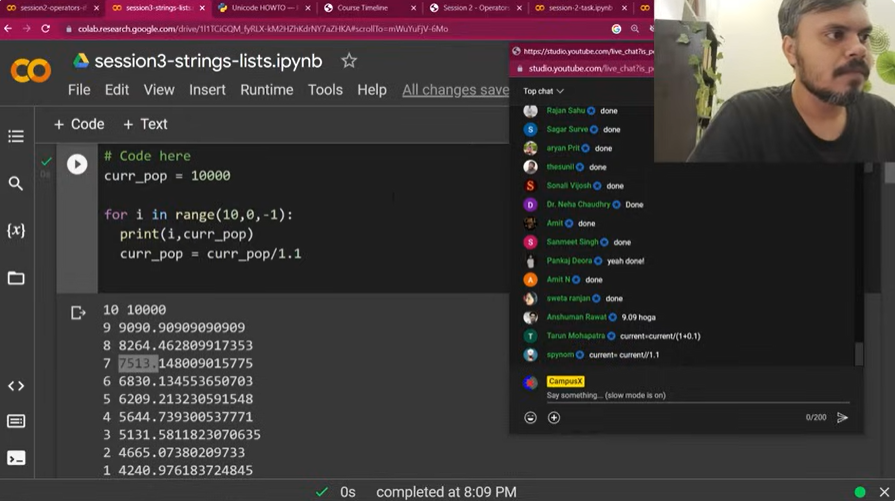This screenshot has height=501, width=895.
Task: Click the green connection status dot
Action: (860, 492)
